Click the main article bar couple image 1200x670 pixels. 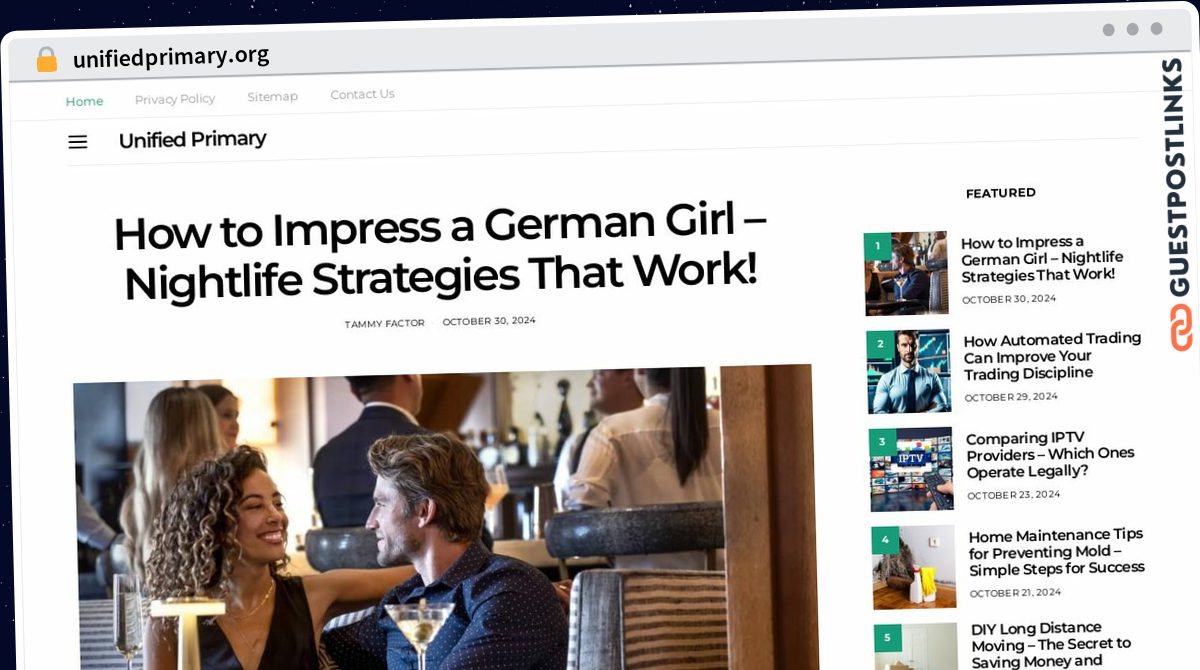445,517
